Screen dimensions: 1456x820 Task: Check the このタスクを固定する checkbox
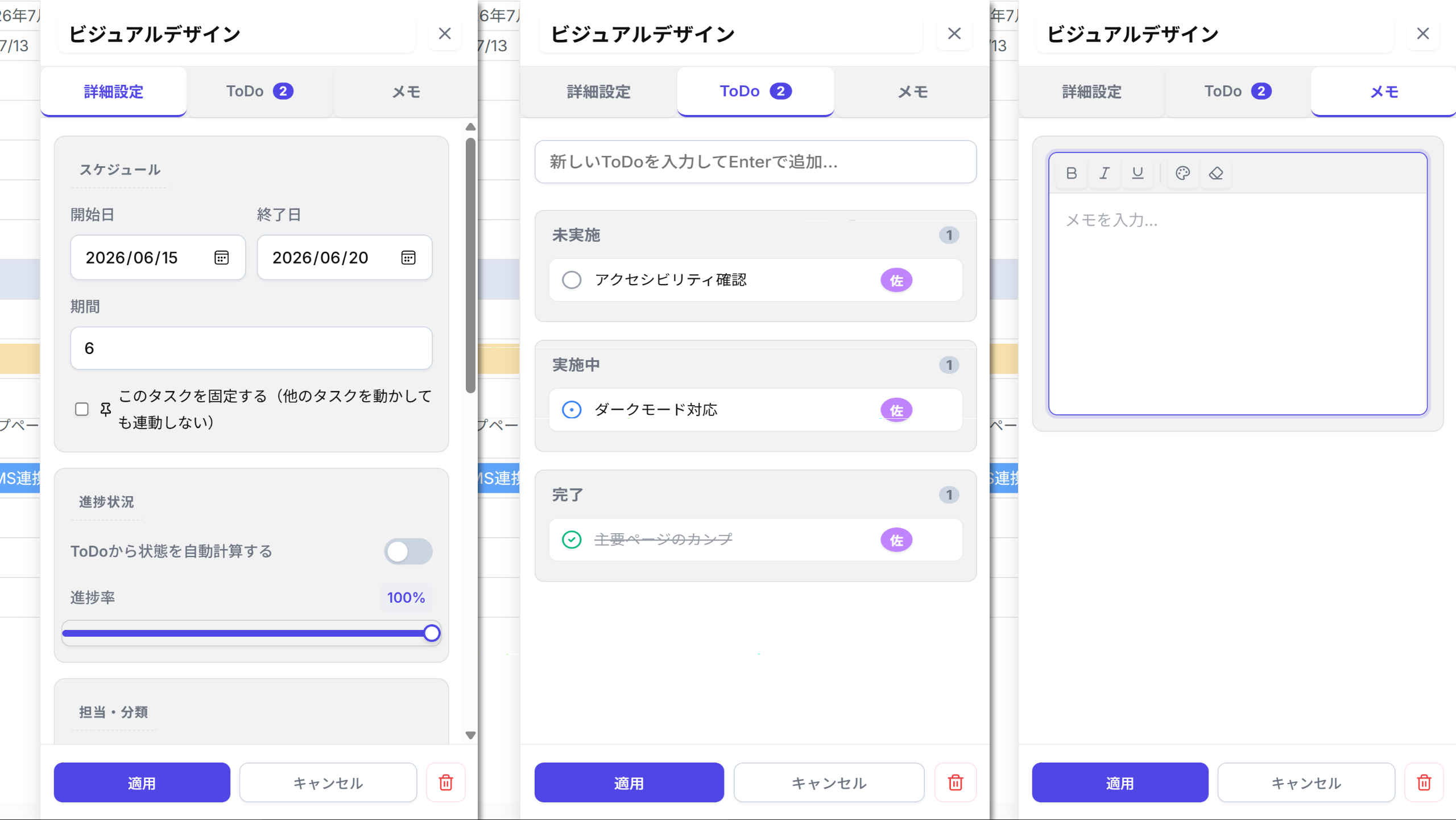click(x=82, y=409)
